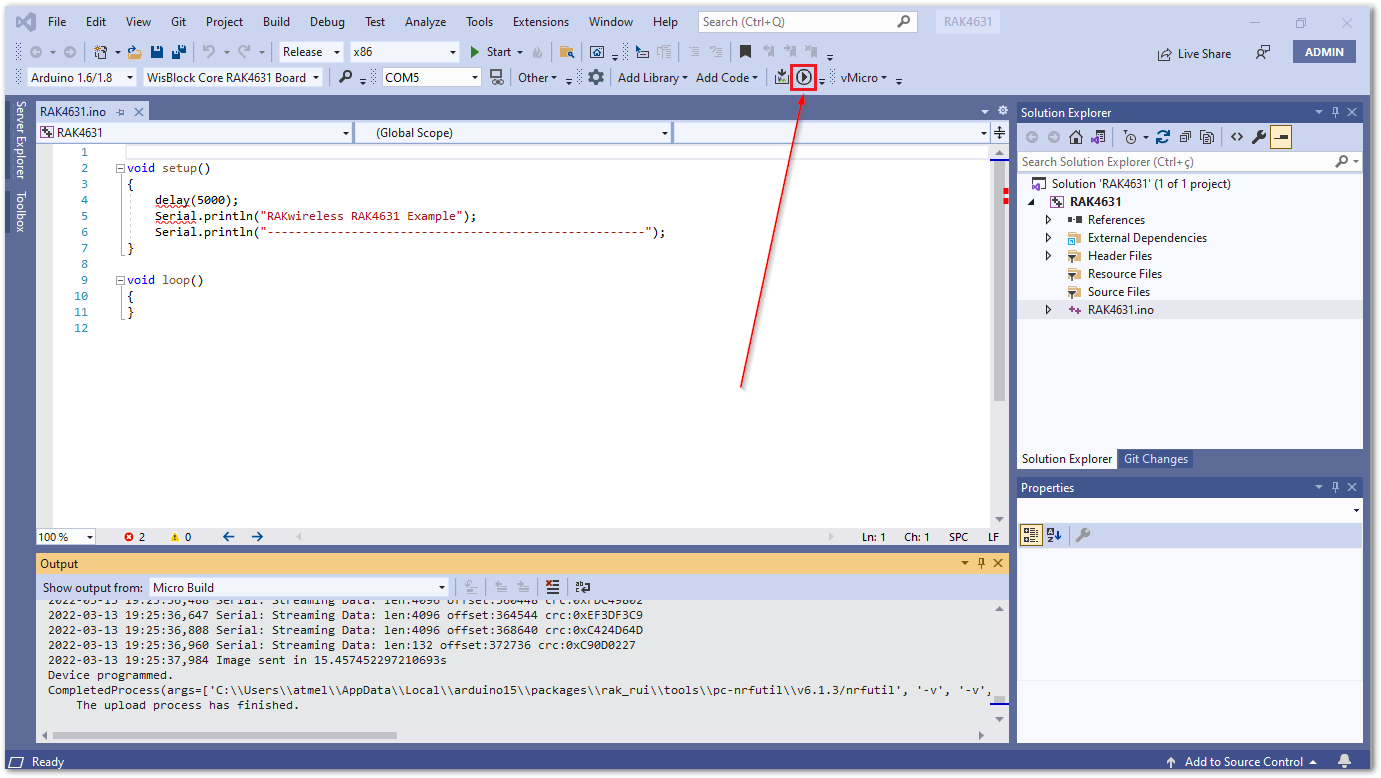Switch to the Git Changes tab
This screenshot has height=778, width=1381.
pos(1155,459)
